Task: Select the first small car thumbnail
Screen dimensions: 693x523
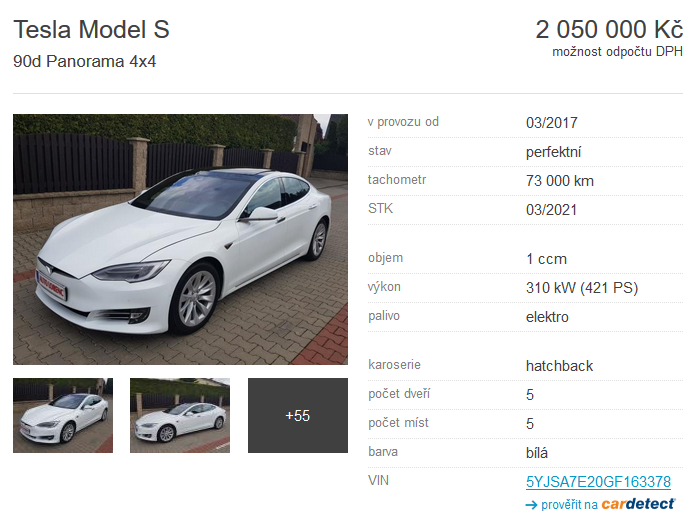Action: point(63,415)
